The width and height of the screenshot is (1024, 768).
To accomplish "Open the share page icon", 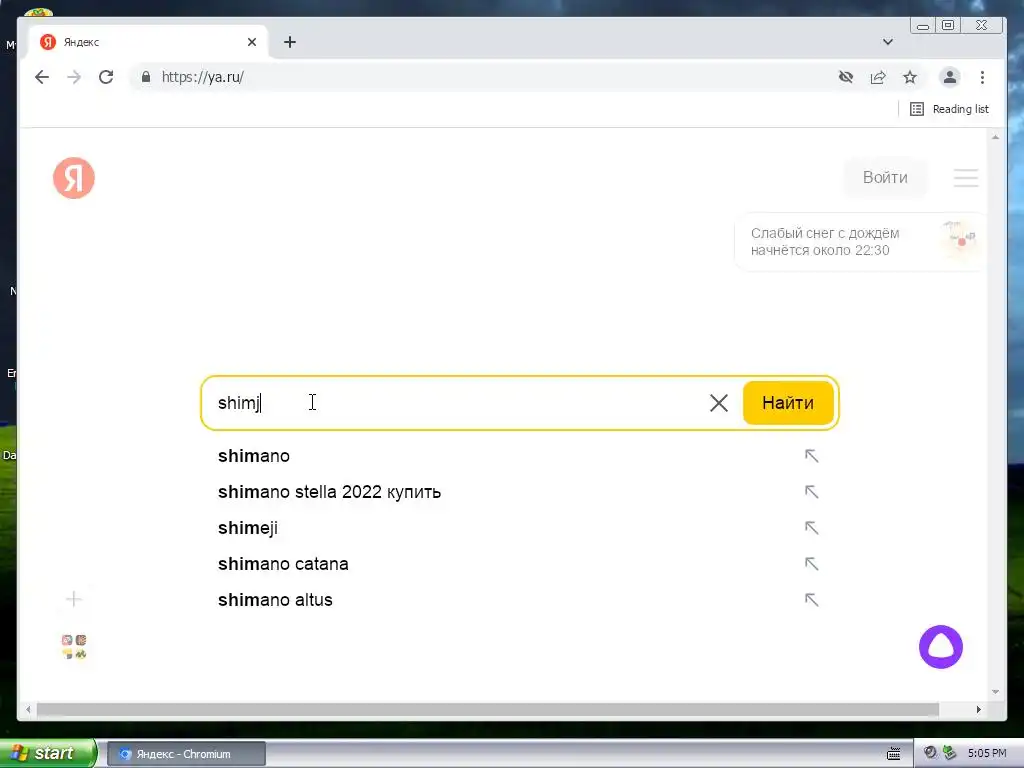I will pos(878,77).
